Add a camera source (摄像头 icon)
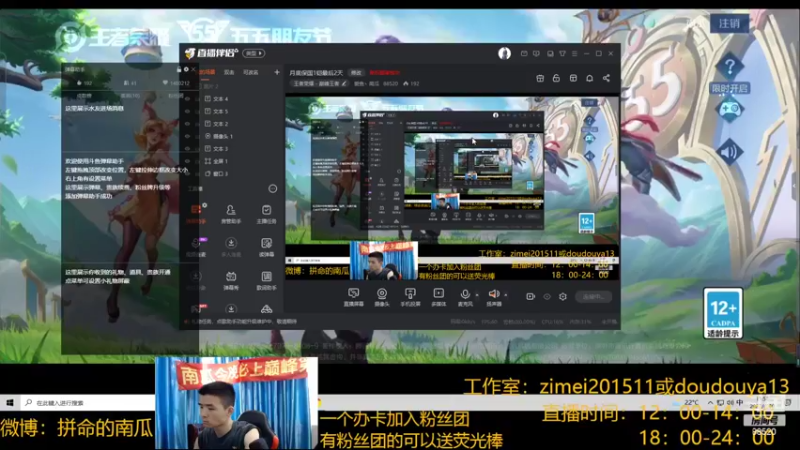Screen dimensions: 800x450 point(382,296)
